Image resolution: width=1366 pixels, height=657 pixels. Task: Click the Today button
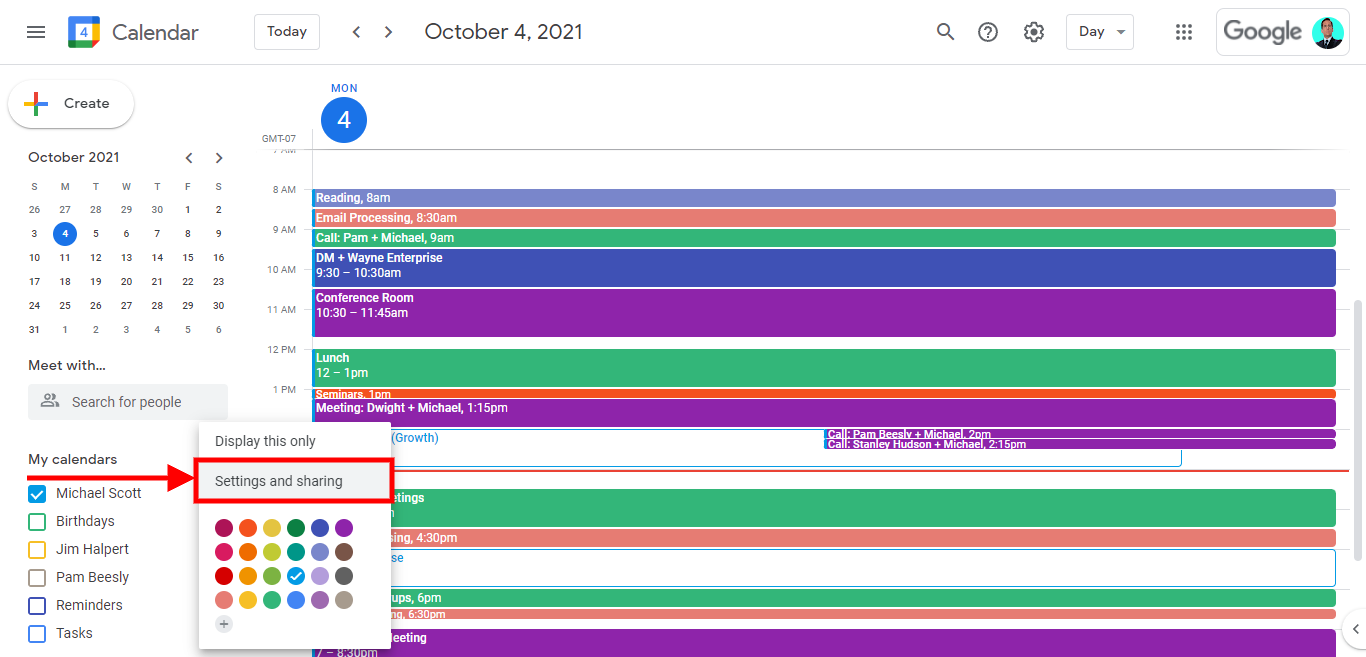coord(286,31)
